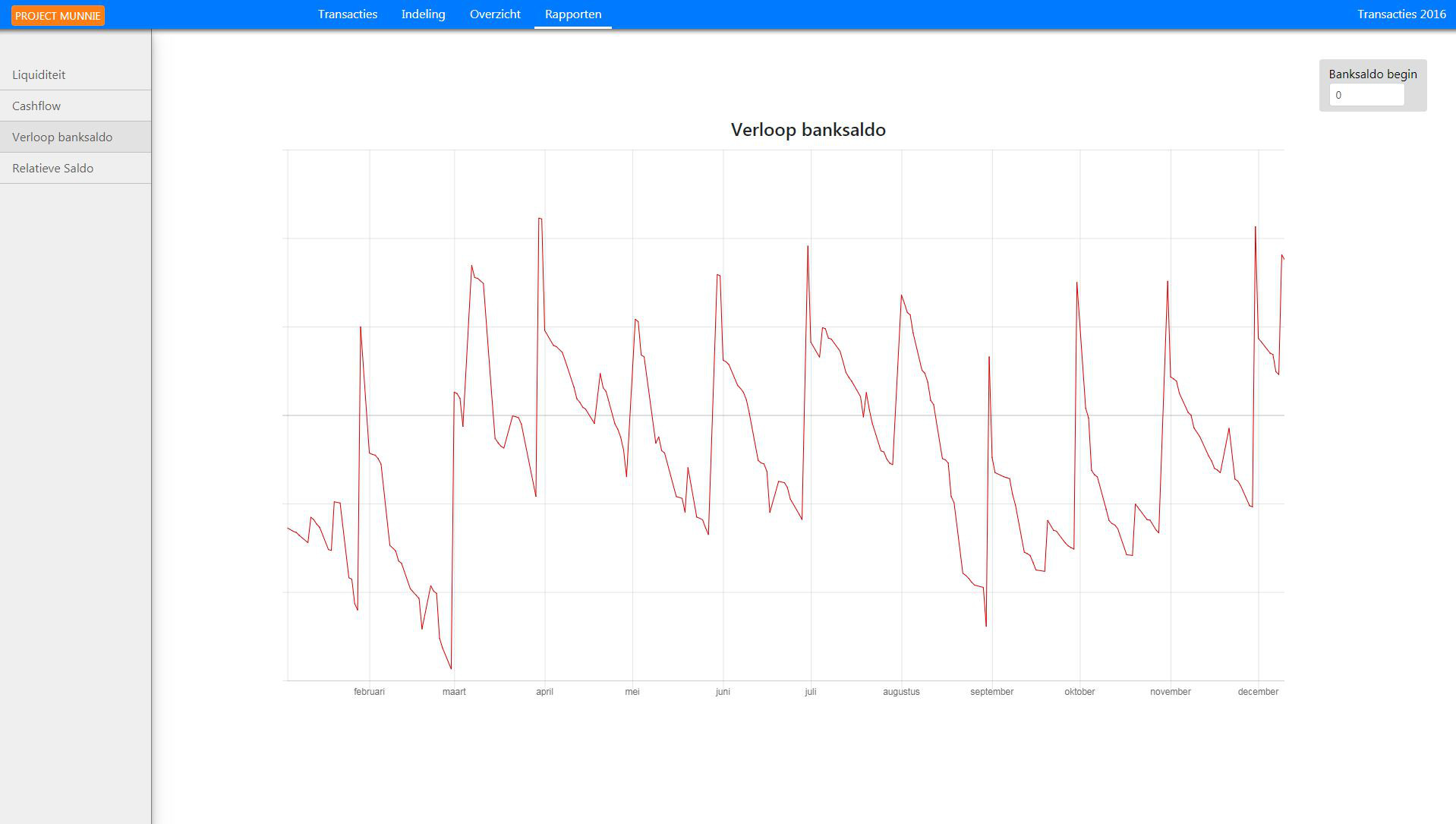Click the februari axis label
1456x824 pixels.
(369, 692)
